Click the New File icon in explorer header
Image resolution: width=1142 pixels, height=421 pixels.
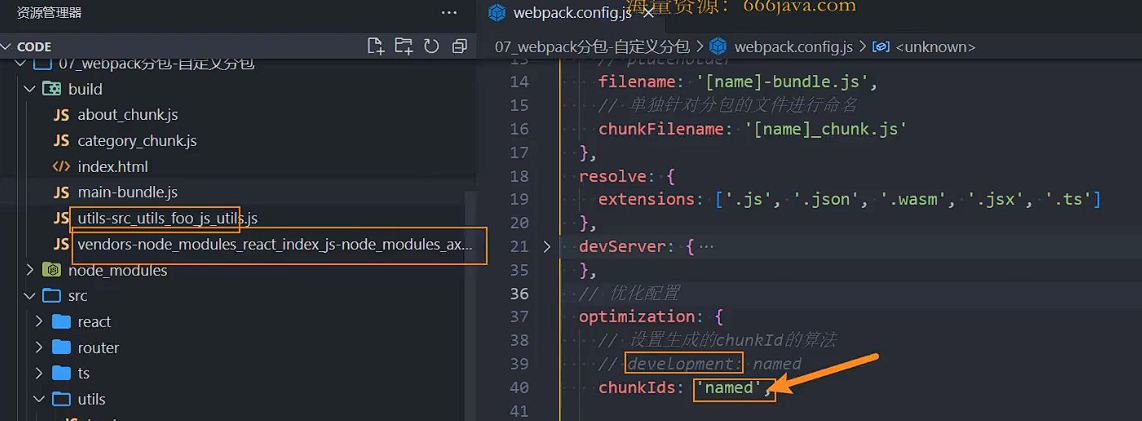376,46
